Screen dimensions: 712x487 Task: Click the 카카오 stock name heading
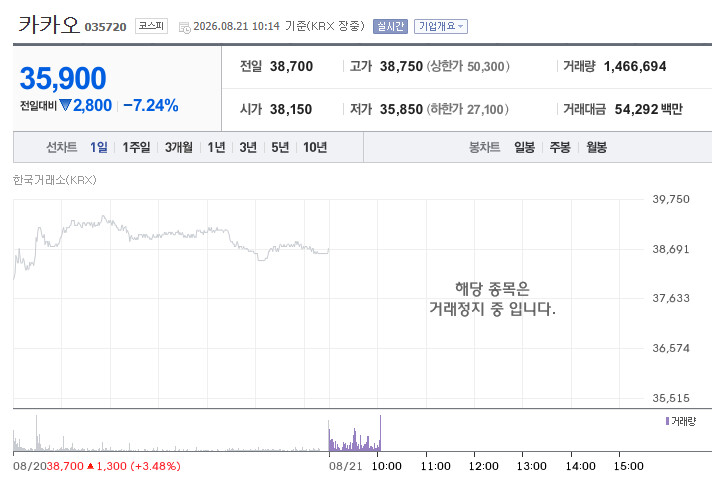point(49,25)
